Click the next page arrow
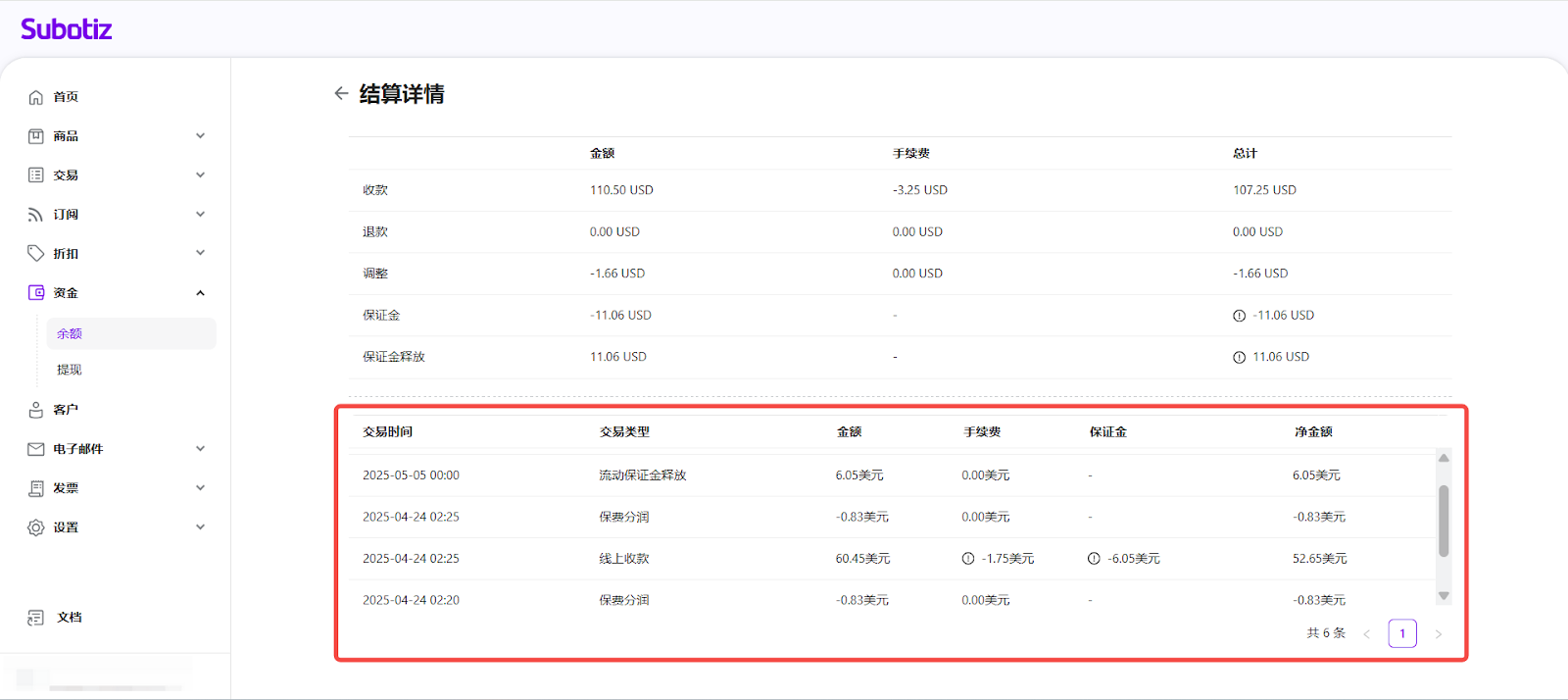1568x700 pixels. [1438, 634]
